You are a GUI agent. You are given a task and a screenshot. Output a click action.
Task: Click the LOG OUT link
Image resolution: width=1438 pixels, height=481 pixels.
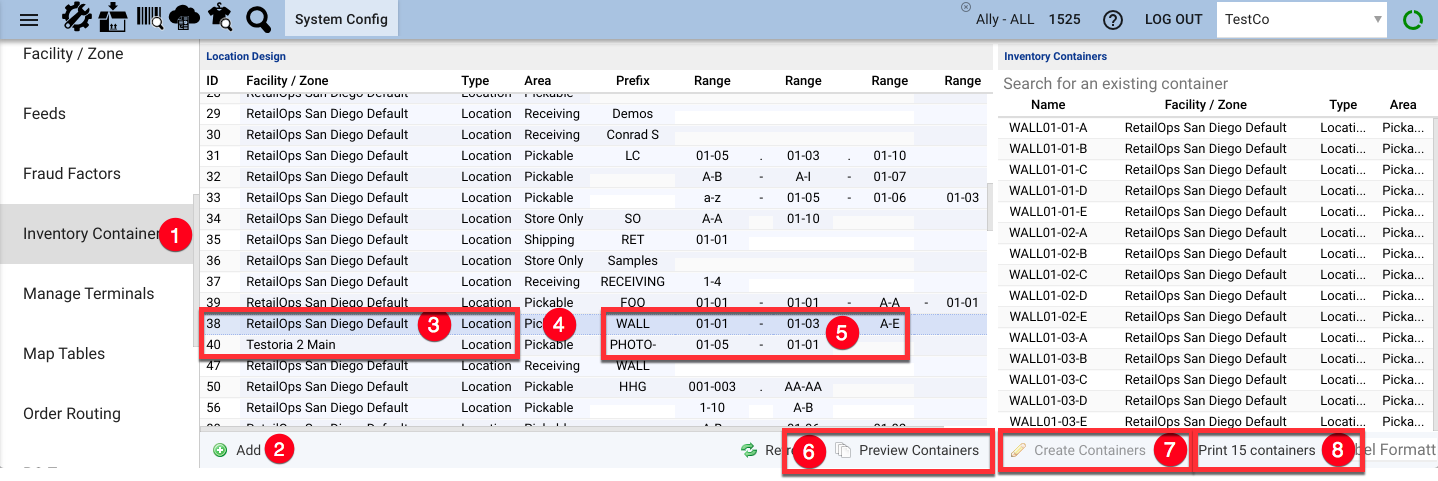[x=1173, y=20]
